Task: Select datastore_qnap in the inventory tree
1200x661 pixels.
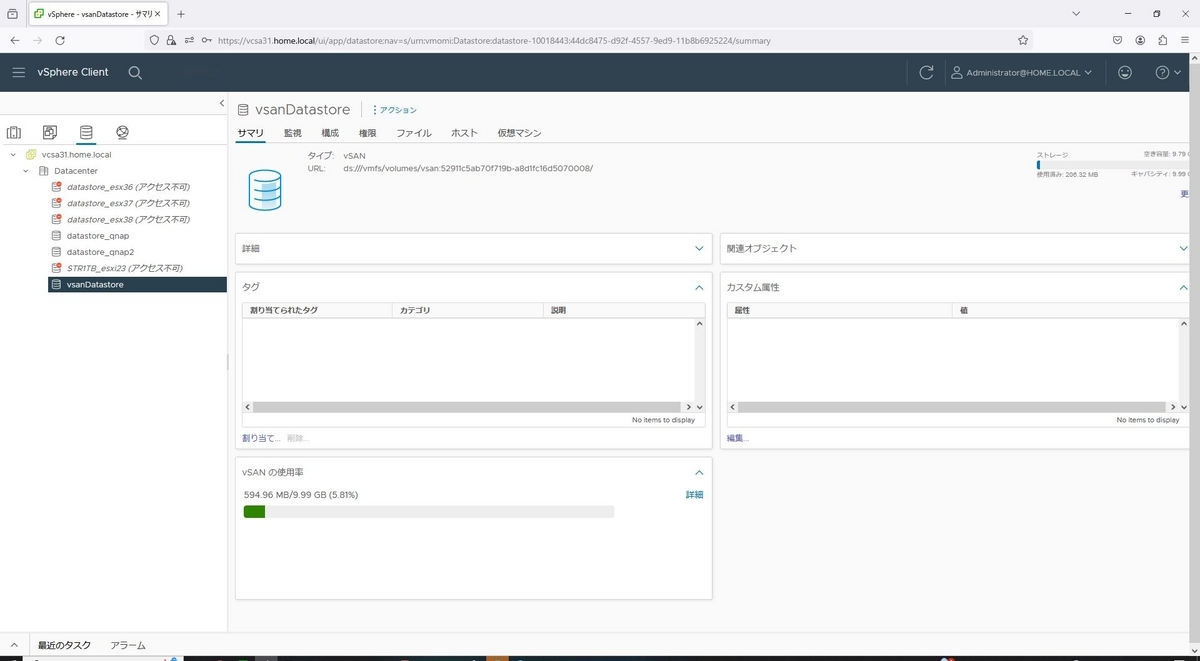Action: point(98,236)
